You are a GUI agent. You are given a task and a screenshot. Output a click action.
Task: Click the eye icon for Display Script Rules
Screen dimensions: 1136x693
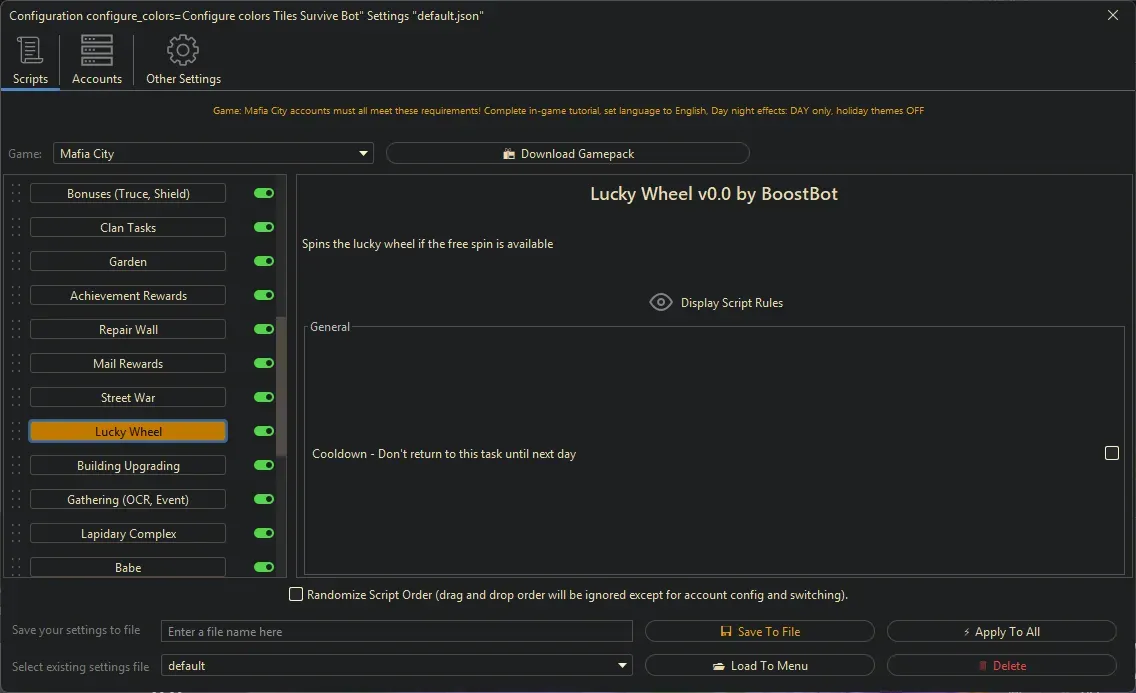pyautogui.click(x=661, y=302)
